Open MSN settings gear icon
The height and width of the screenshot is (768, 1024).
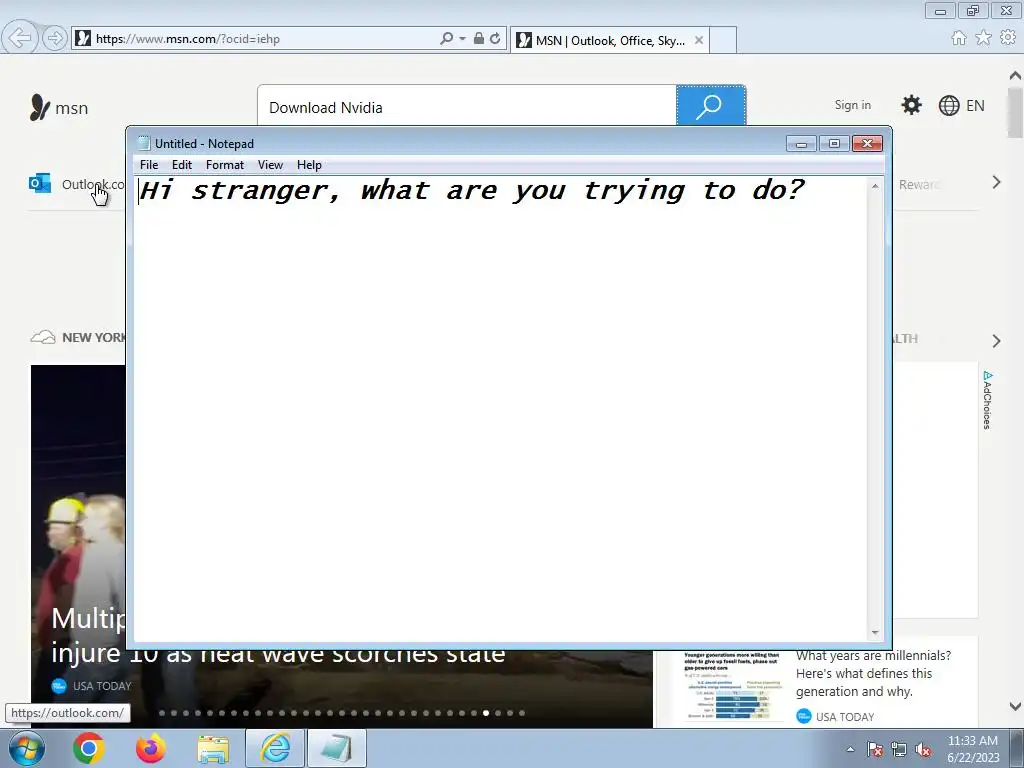[911, 105]
